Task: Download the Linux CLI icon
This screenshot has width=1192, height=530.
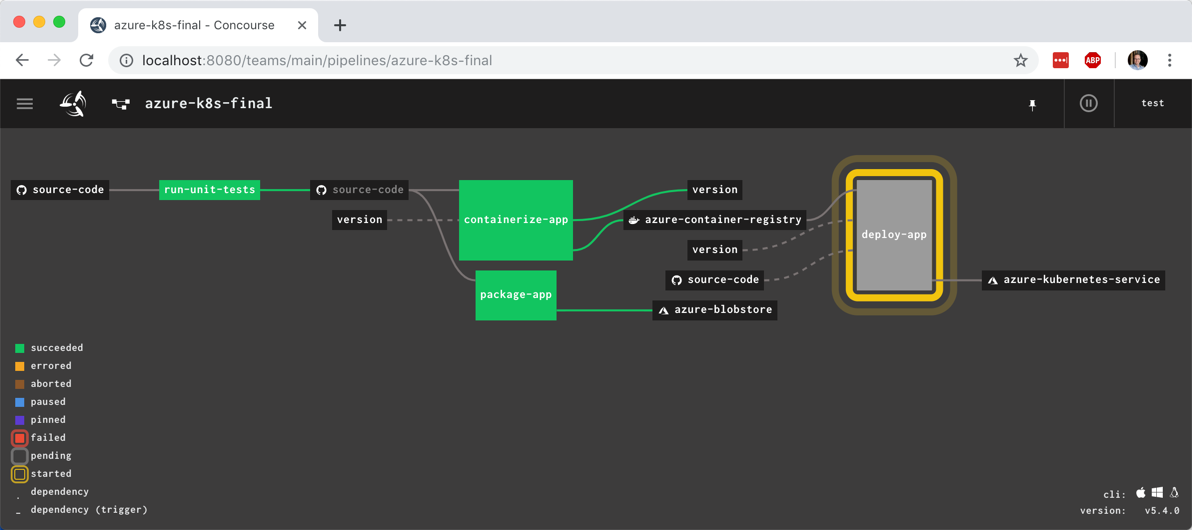Action: pyautogui.click(x=1174, y=493)
